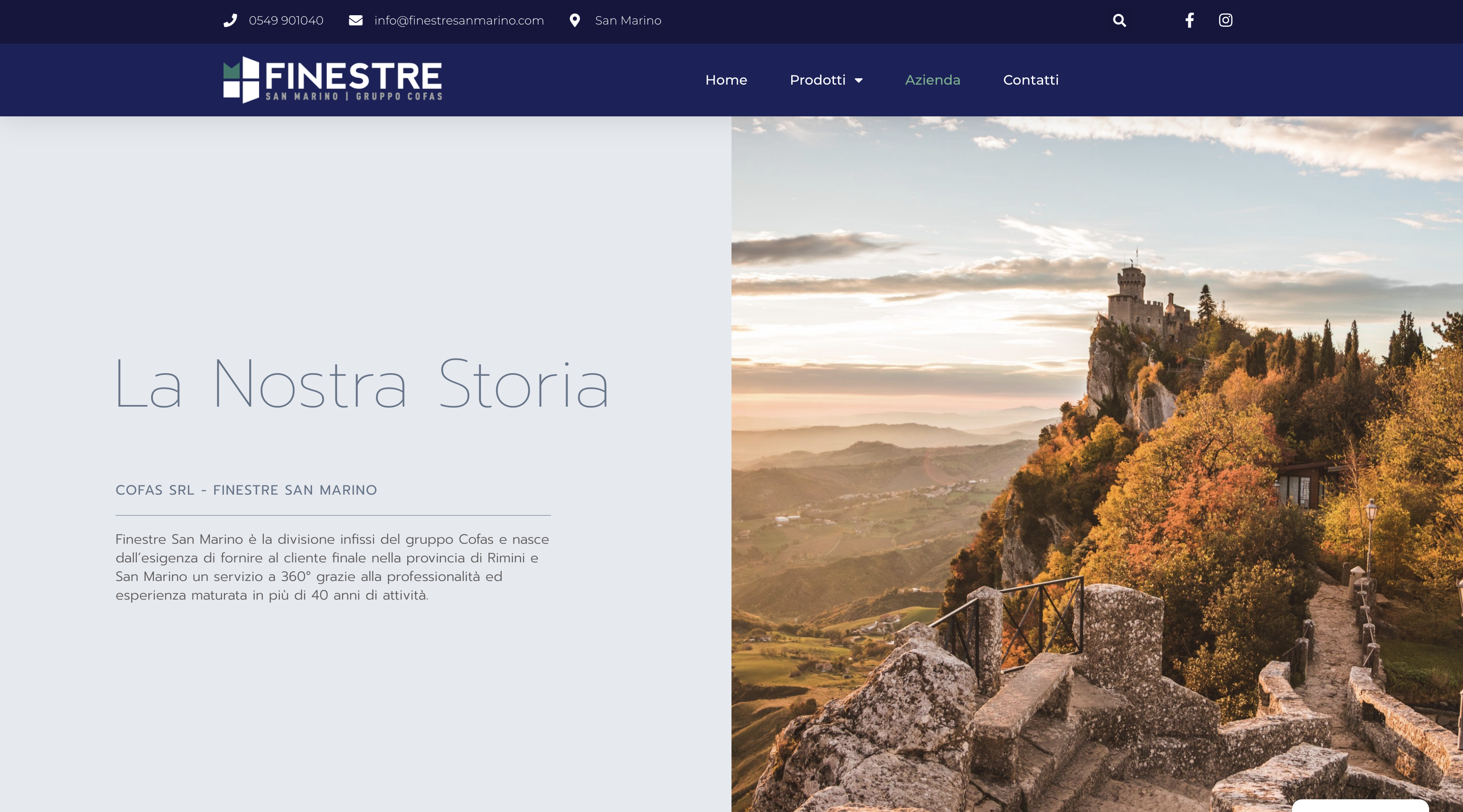Click the Finestre San Marino logo
The image size is (1463, 812).
(333, 80)
